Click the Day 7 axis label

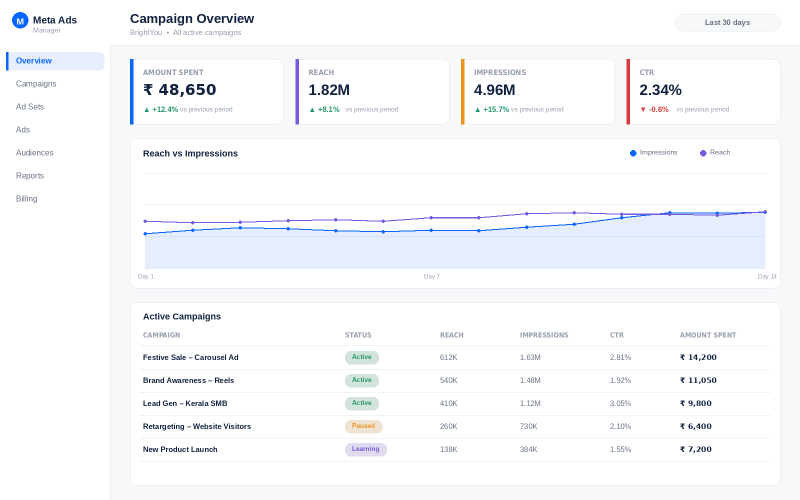432,277
